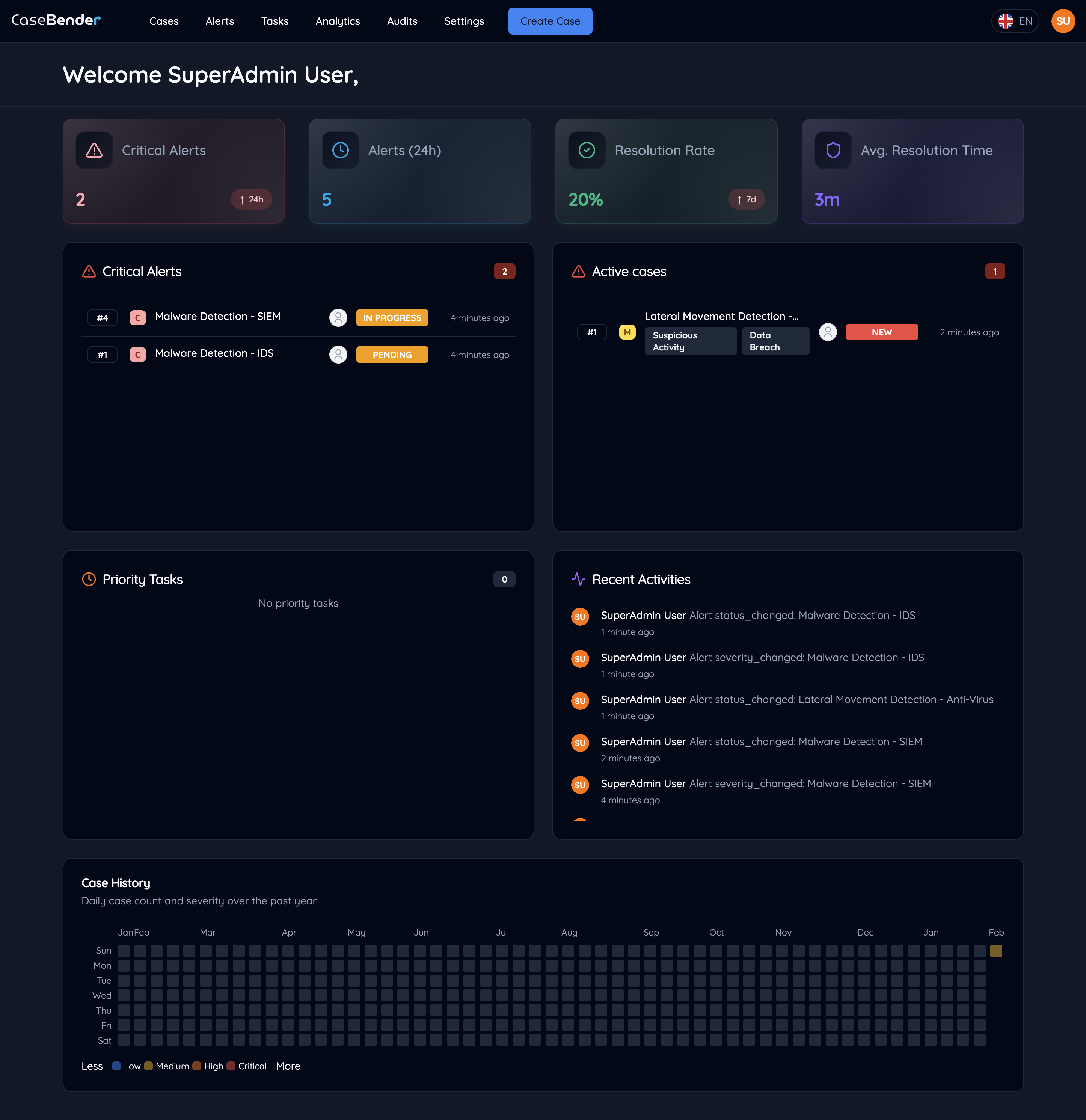Click the Critical Alerts warning triangle icon card
The image size is (1086, 1120).
tap(94, 150)
